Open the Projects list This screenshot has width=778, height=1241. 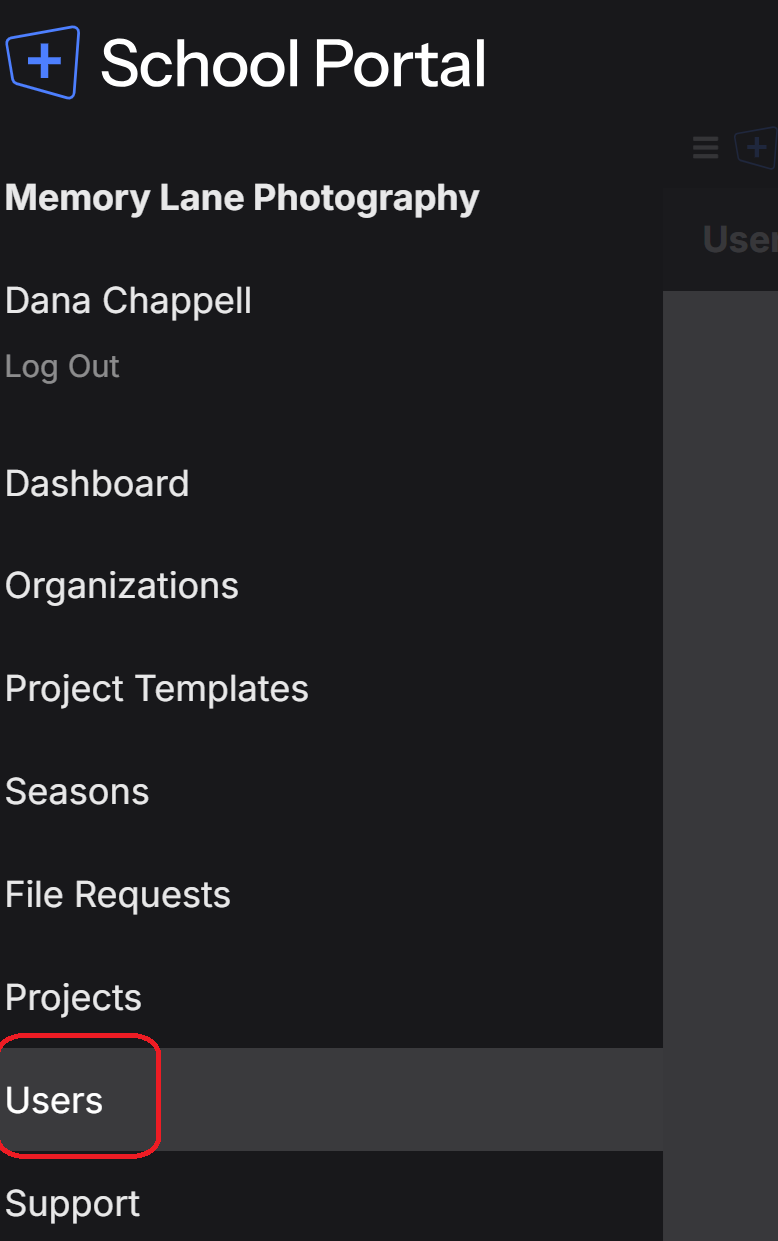click(x=73, y=998)
